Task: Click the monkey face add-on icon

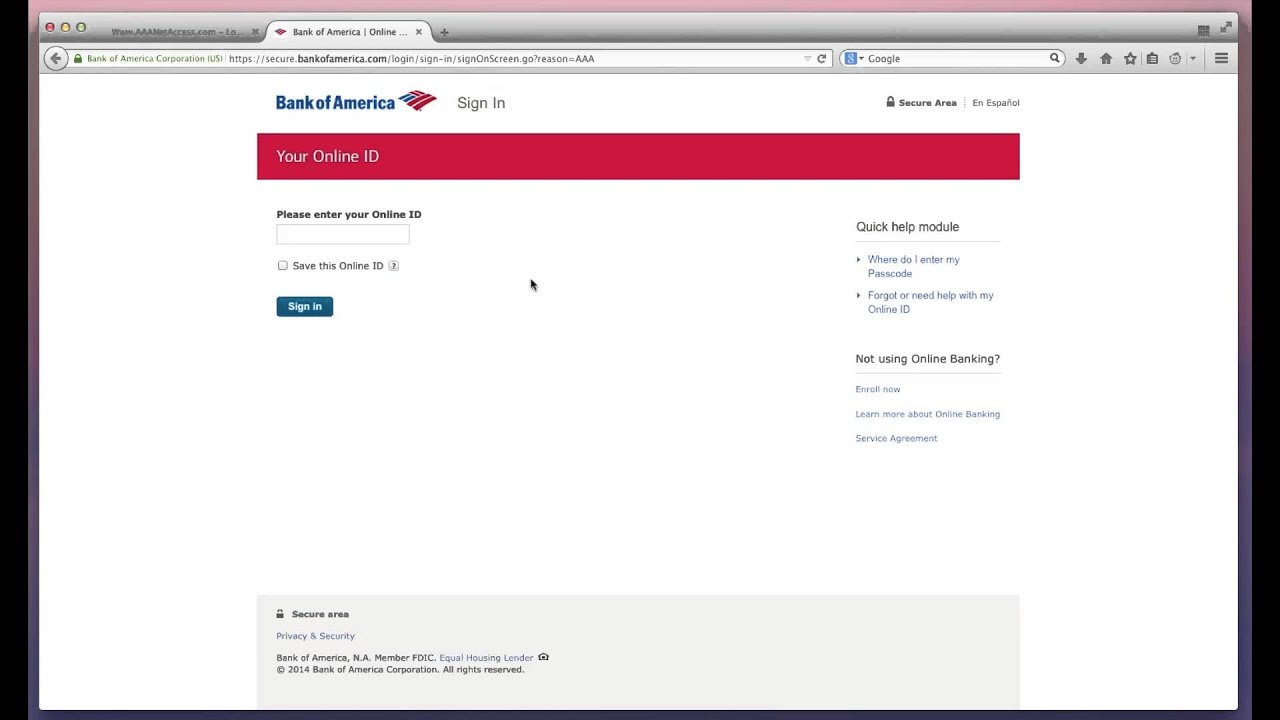Action: coord(1175,59)
